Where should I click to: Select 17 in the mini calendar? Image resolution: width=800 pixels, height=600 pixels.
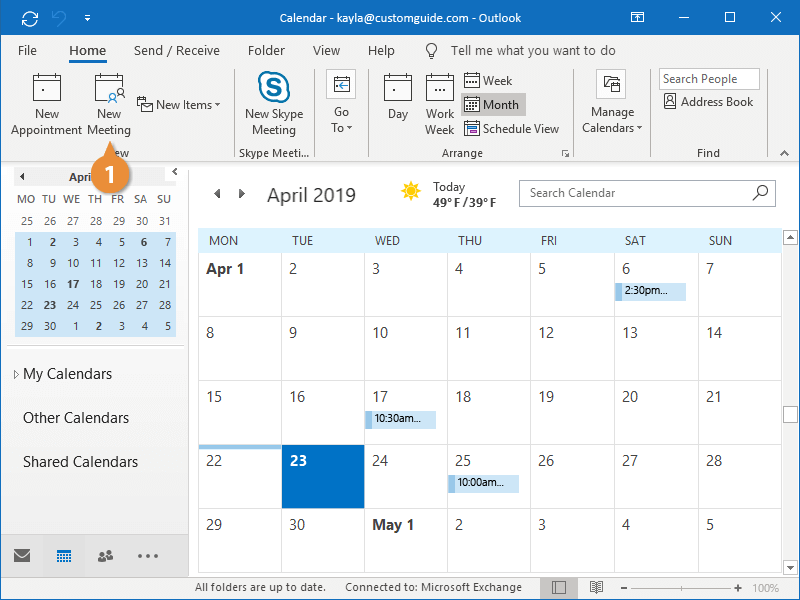73,284
